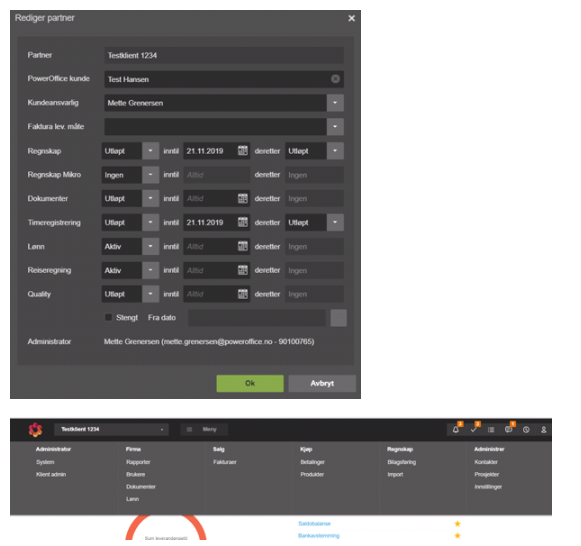Clear the PowerOffice kunde field
This screenshot has width=581, height=546.
coord(335,79)
